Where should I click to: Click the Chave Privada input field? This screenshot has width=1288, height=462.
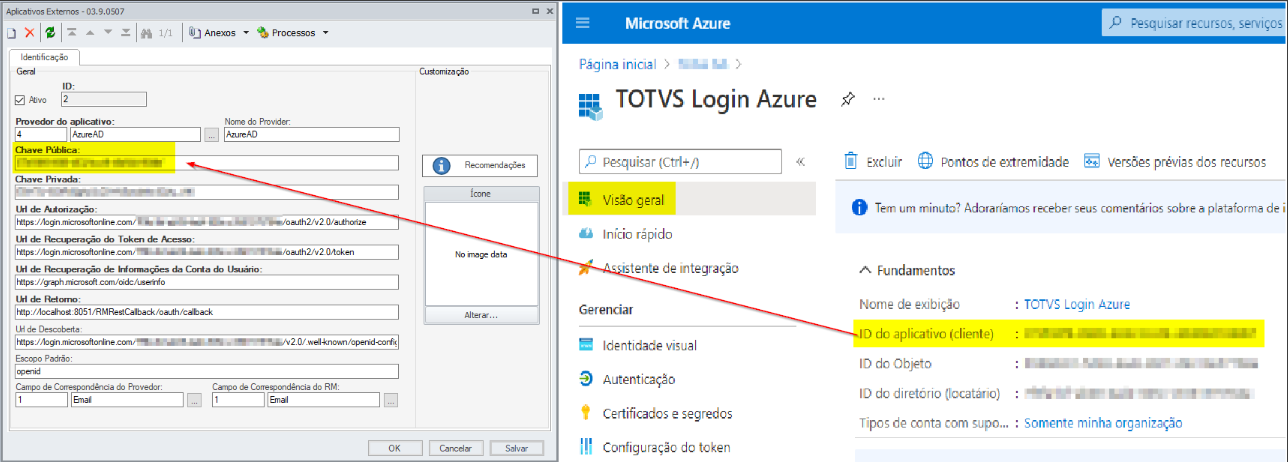206,192
